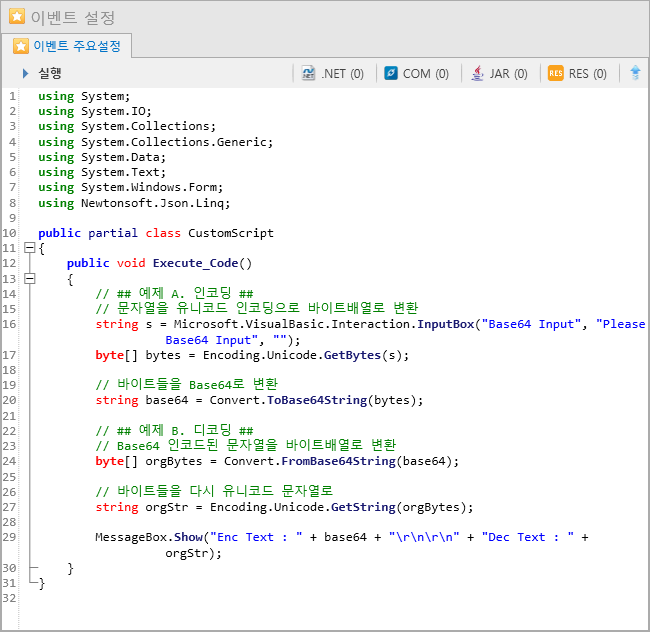The height and width of the screenshot is (632, 650).
Task: Open the JAR (0) references list
Action: coord(499,73)
